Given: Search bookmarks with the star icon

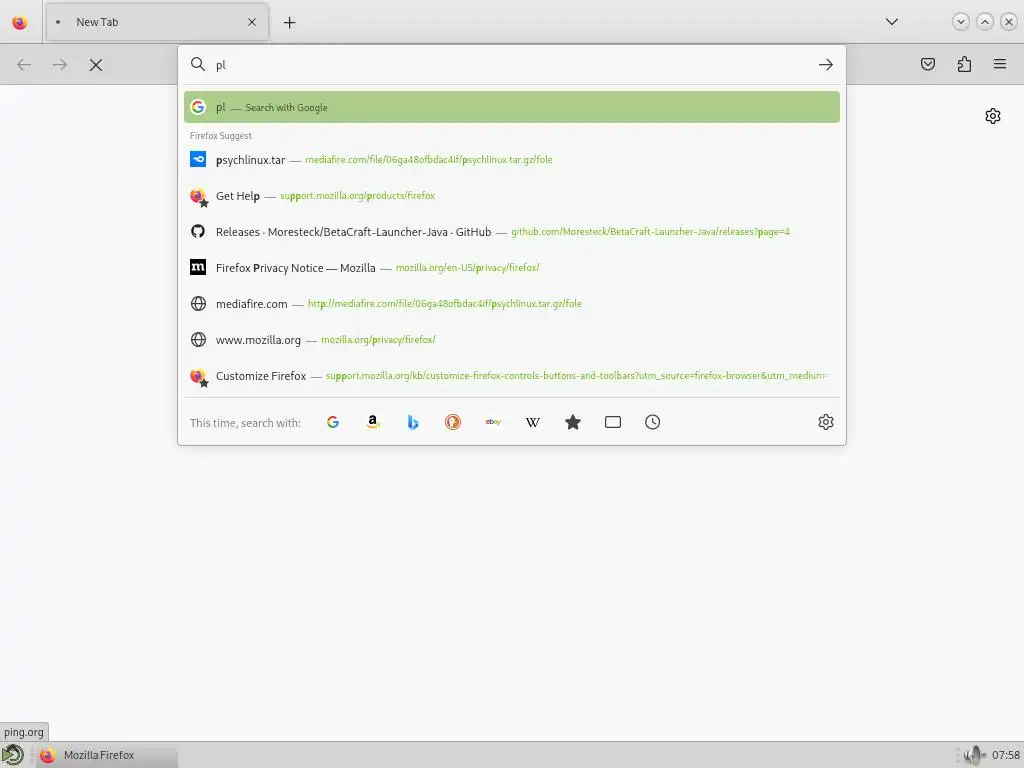Looking at the screenshot, I should click(573, 423).
